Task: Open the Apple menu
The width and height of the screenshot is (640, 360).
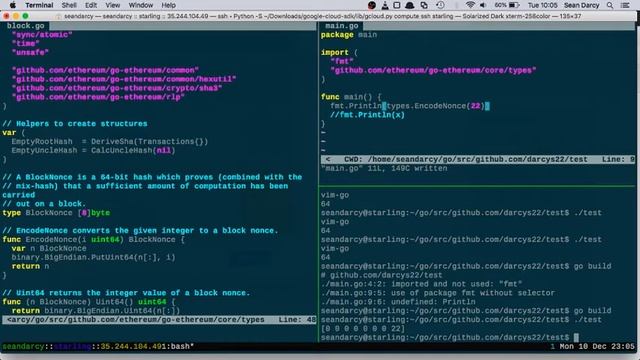Action: pyautogui.click(x=13, y=5)
